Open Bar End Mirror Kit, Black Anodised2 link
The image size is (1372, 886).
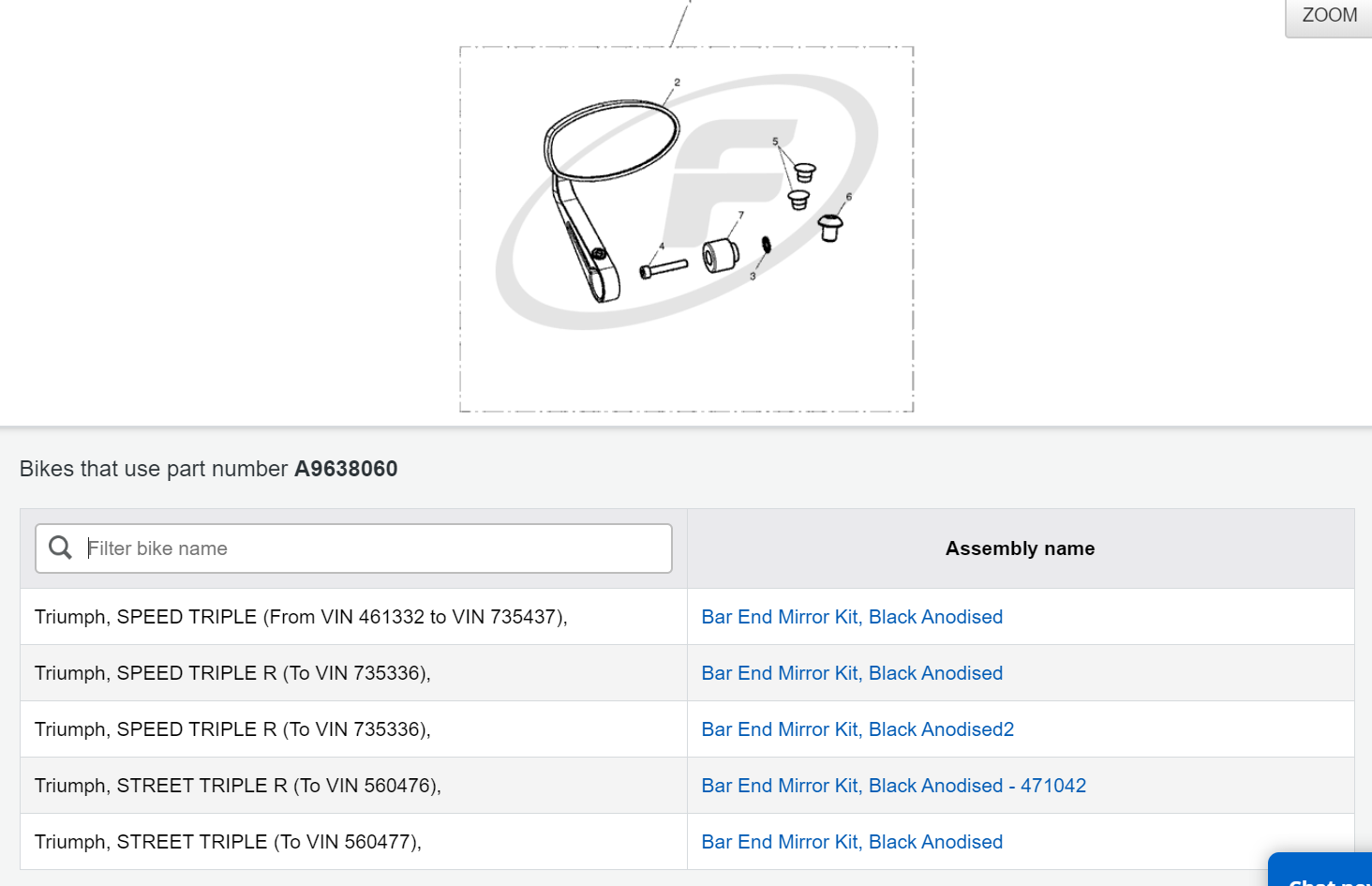[857, 729]
